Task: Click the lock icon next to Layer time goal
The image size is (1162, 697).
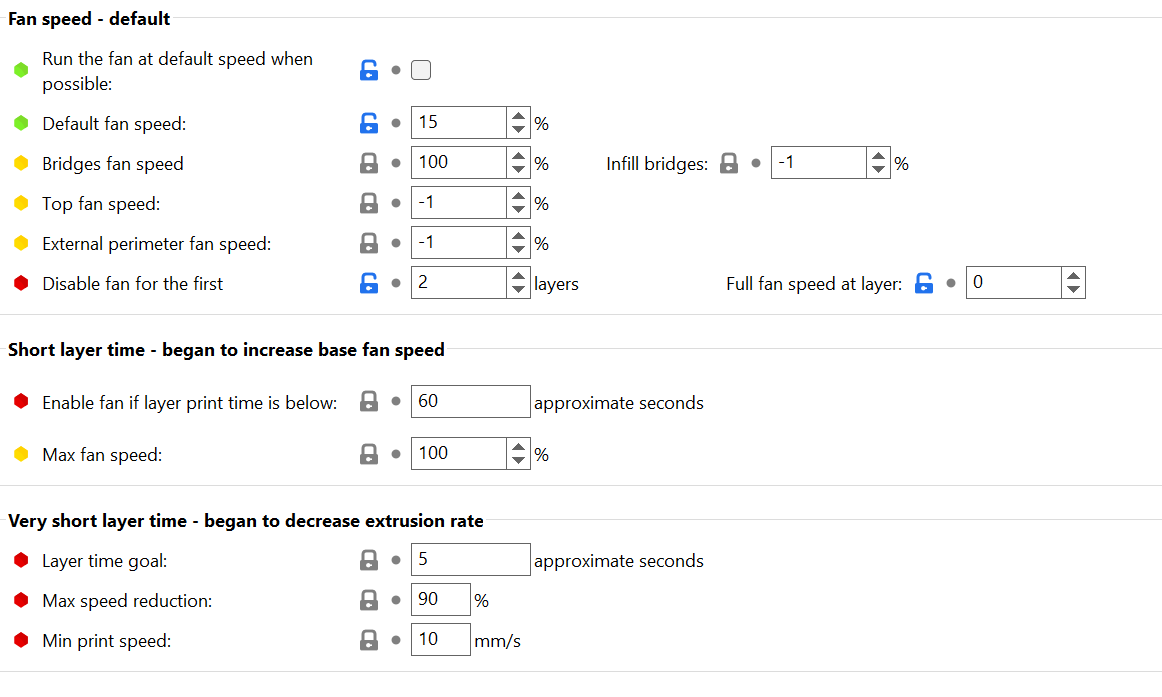Action: click(369, 560)
